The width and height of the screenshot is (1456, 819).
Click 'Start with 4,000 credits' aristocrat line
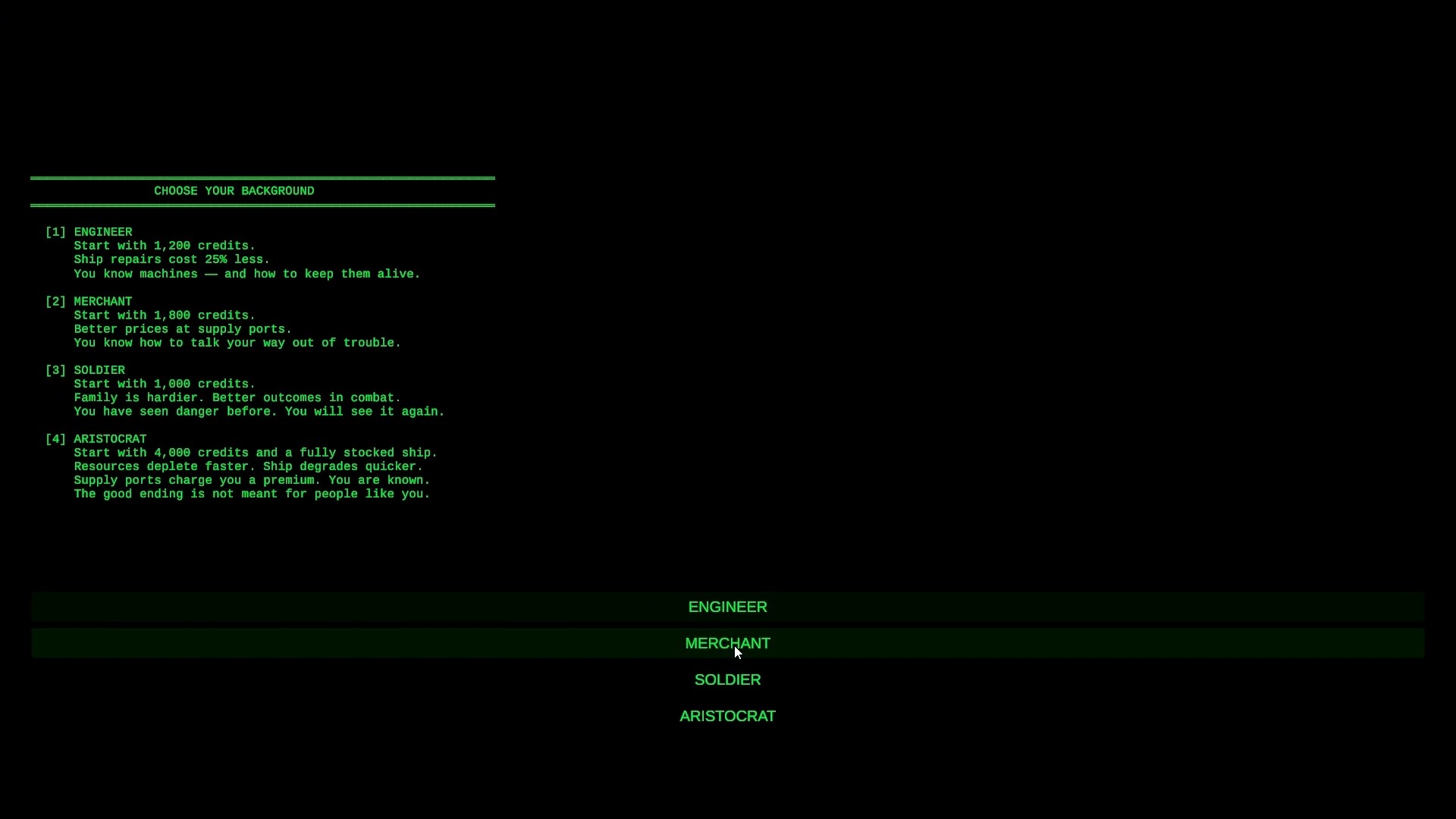click(256, 453)
